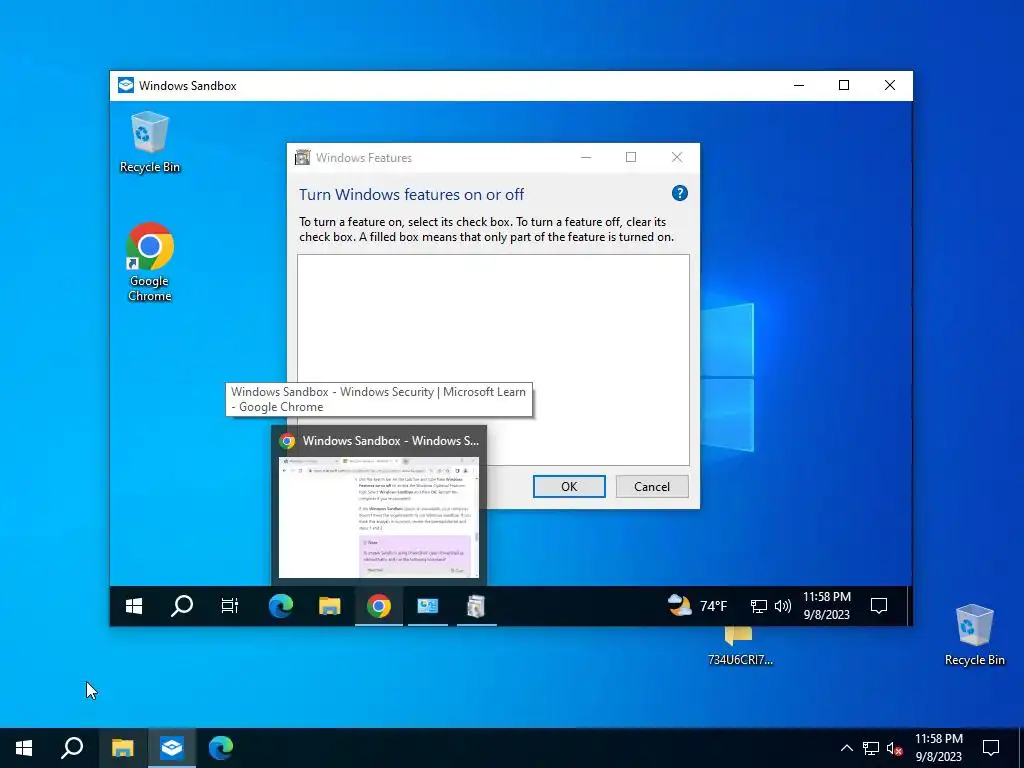Close the Windows Features dialog
The height and width of the screenshot is (768, 1024).
point(677,157)
